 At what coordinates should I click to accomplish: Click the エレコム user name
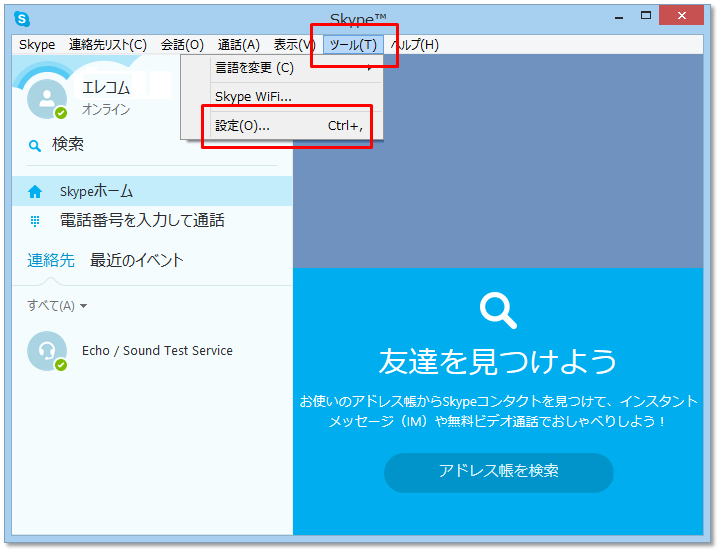click(106, 87)
